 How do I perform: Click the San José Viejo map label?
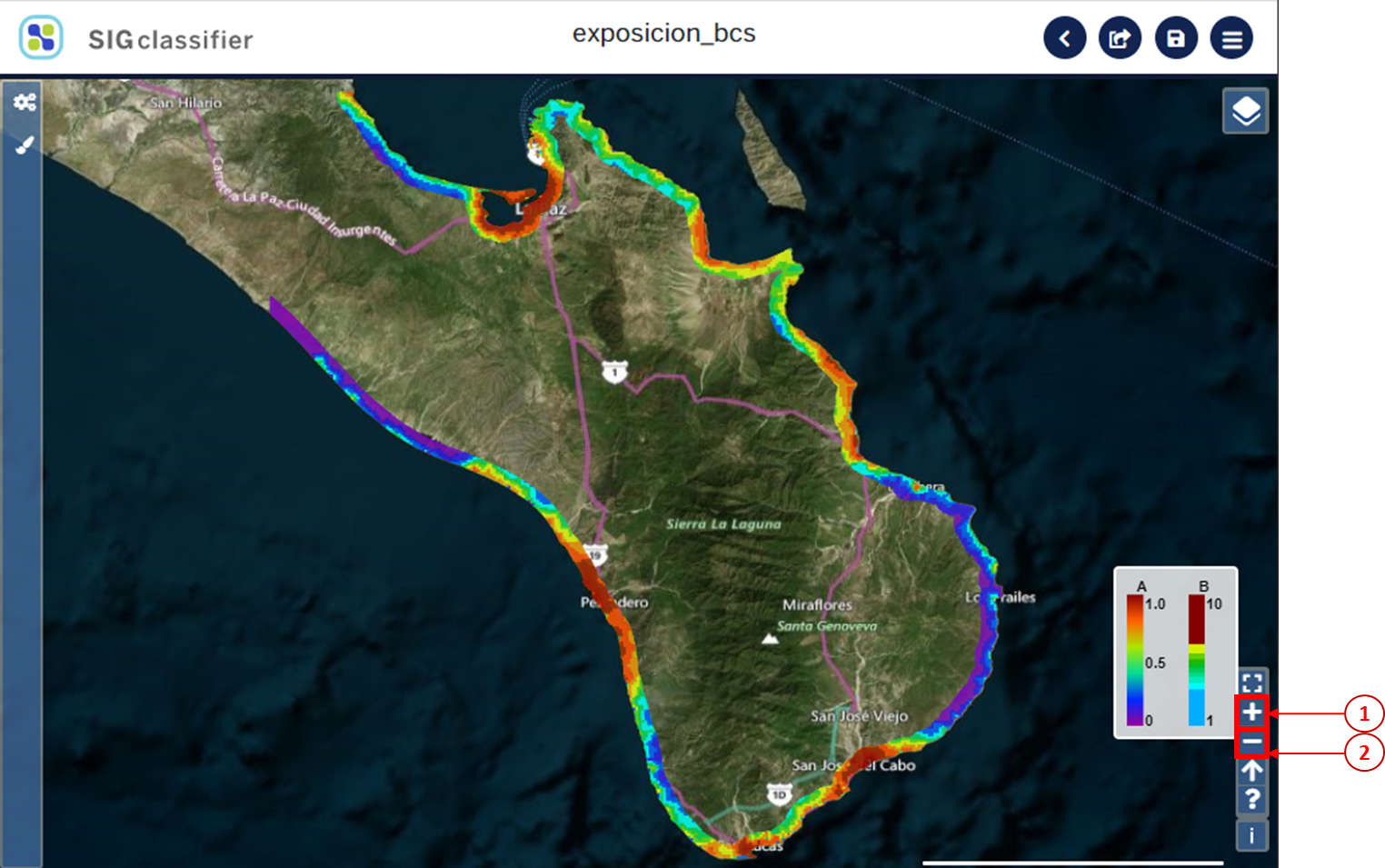point(859,716)
